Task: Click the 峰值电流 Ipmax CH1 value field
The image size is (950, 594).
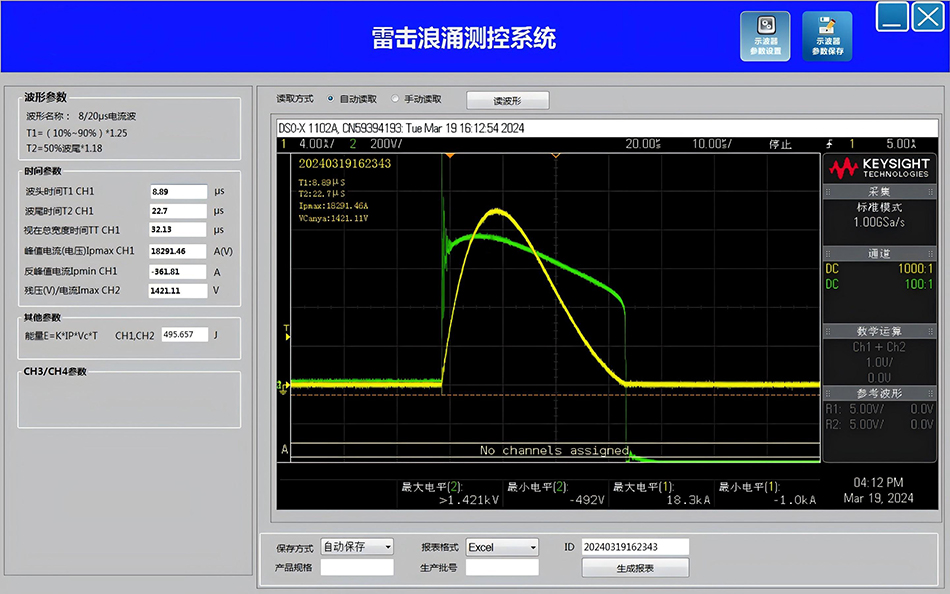Action: click(x=177, y=251)
